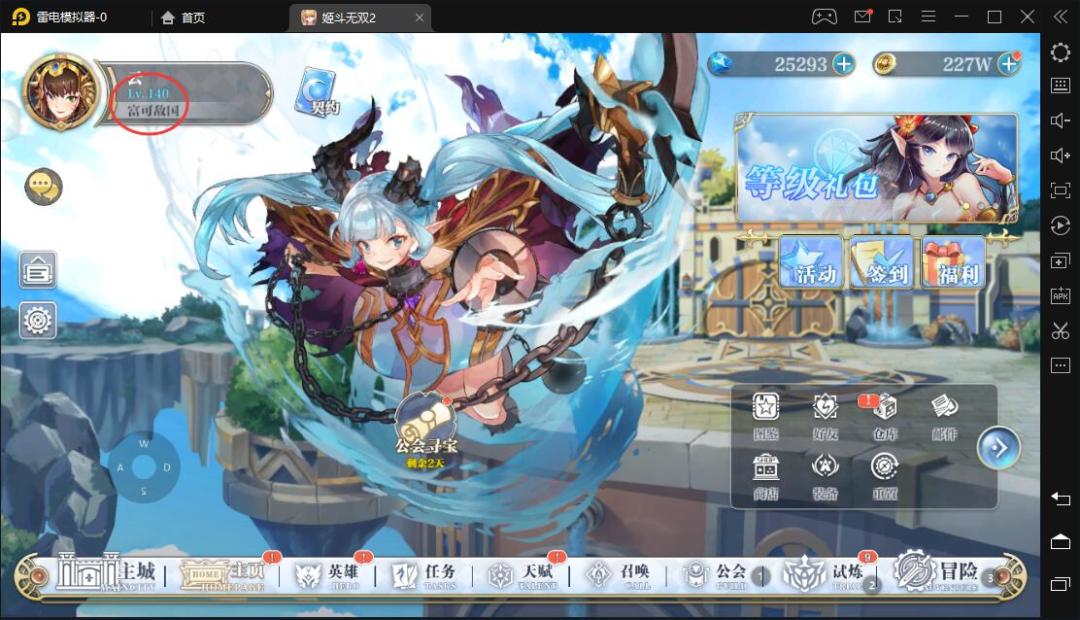
Task: Tap the Android home button
Action: tap(1060, 541)
